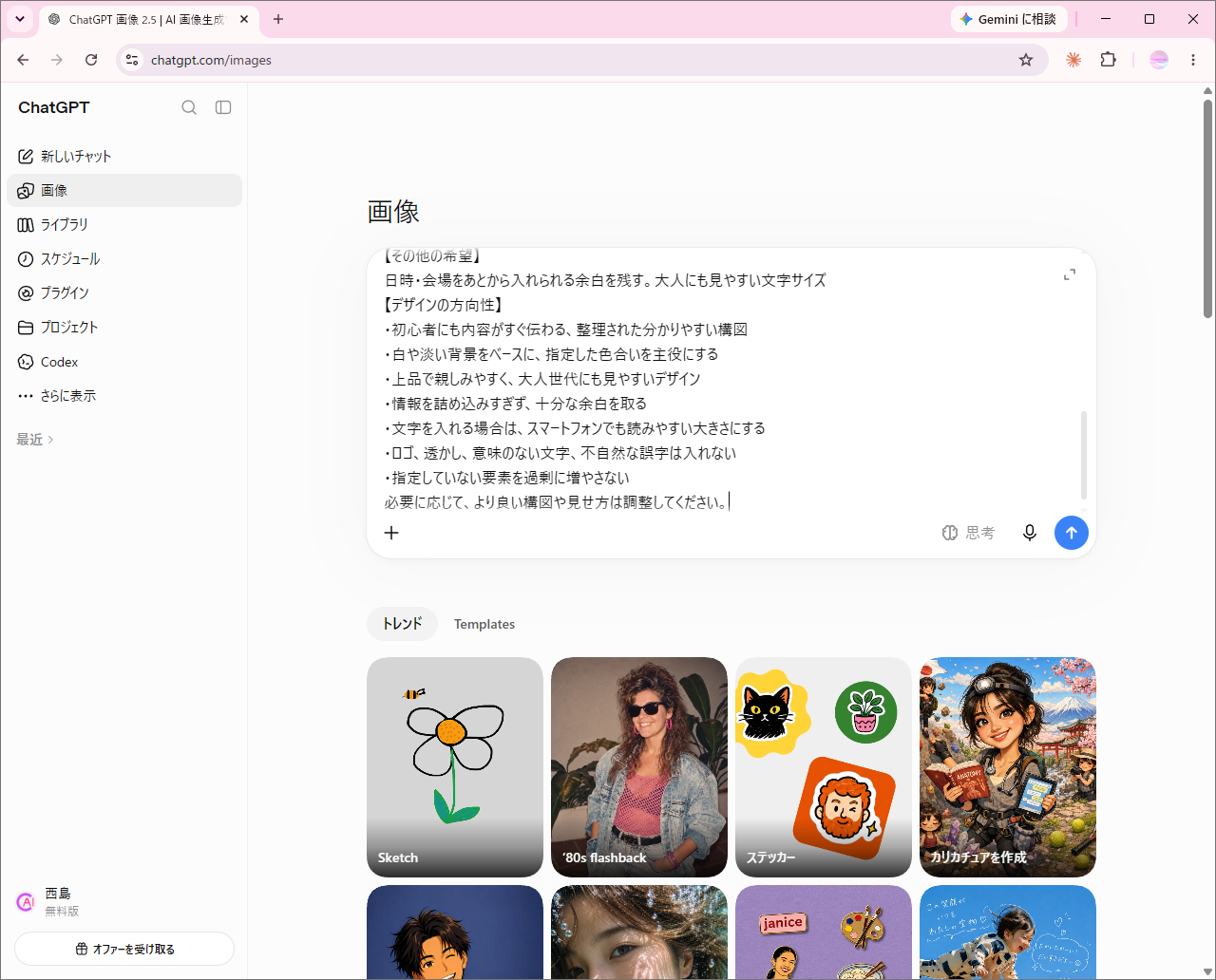The image size is (1216, 980).
Task: Select the トレンド tab
Action: click(402, 624)
